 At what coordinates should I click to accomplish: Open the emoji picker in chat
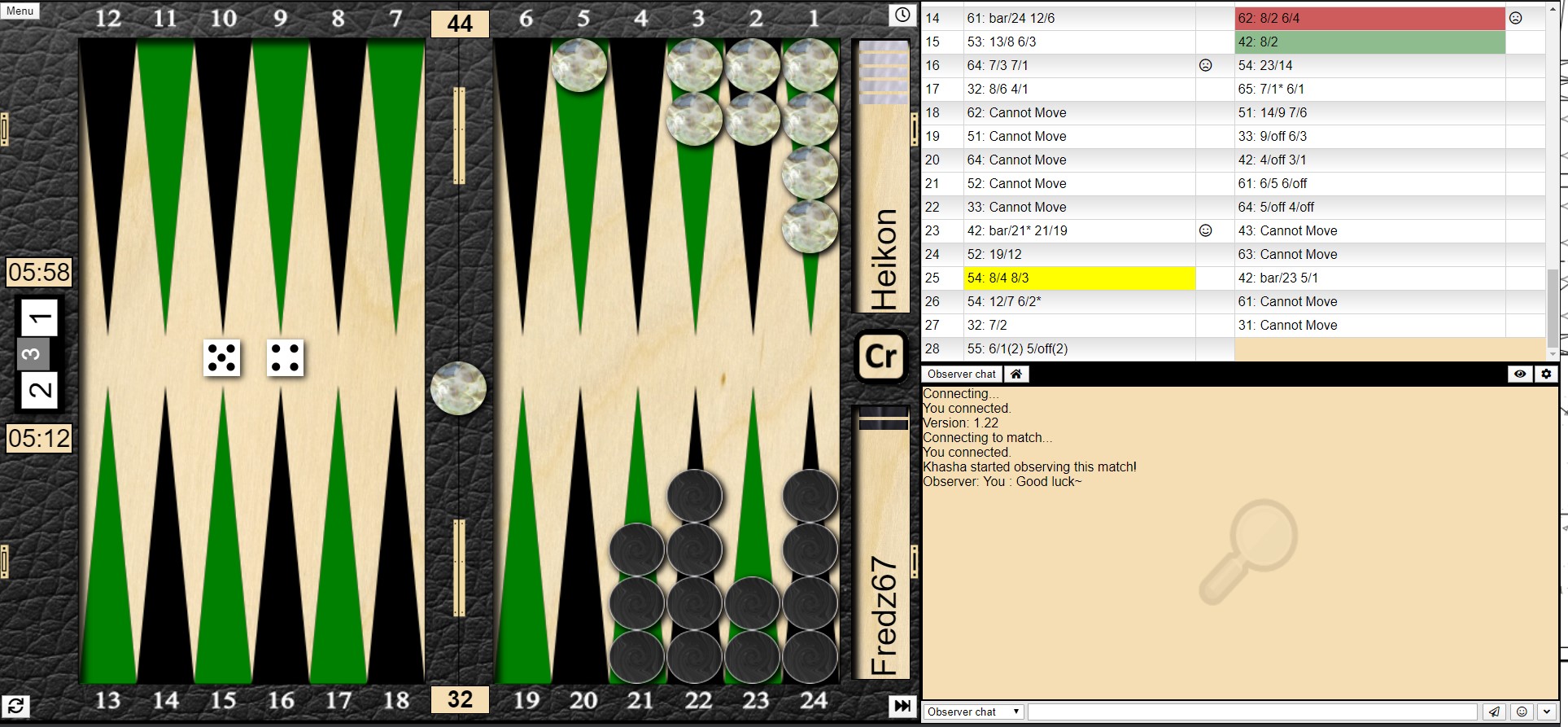coord(1522,712)
